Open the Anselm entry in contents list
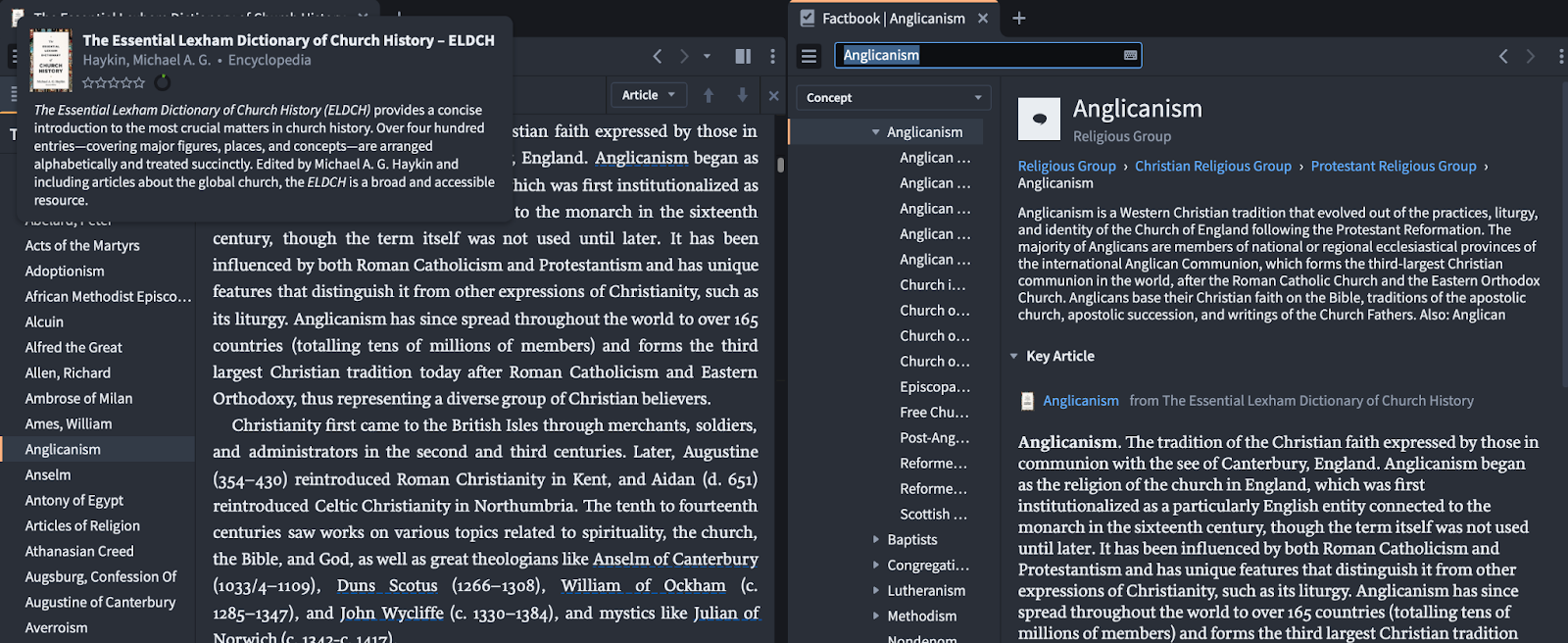Screen dimensions: 1568x643 point(48,474)
